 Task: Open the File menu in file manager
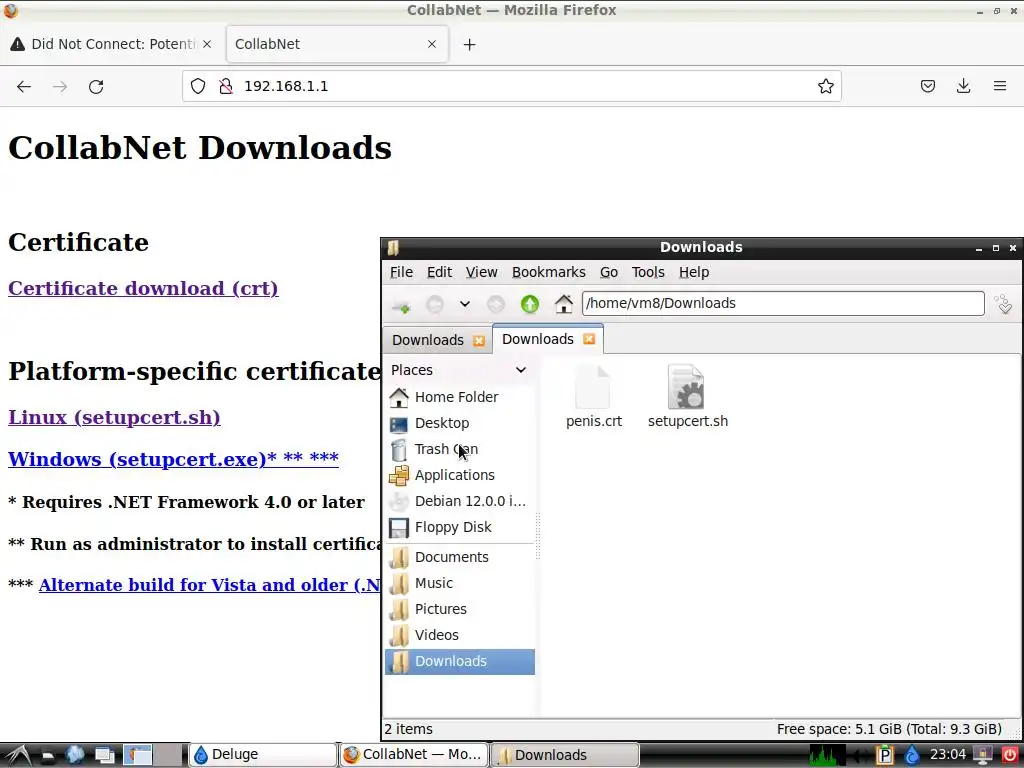(x=401, y=272)
